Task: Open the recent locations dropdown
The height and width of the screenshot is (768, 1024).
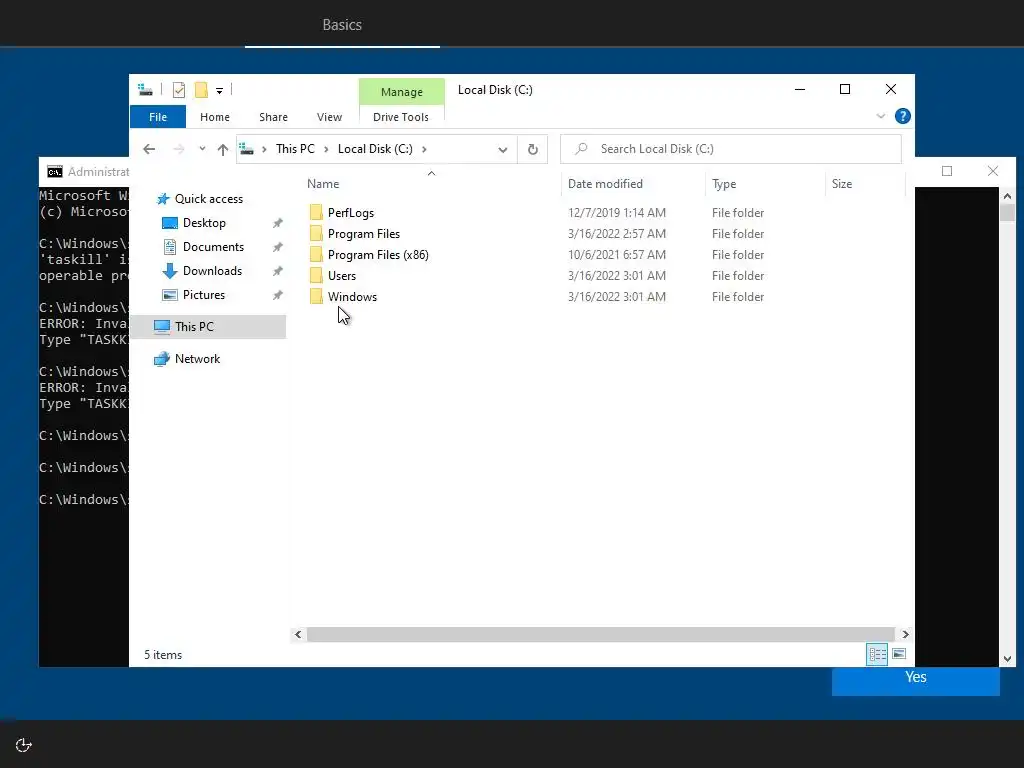Action: pos(202,149)
